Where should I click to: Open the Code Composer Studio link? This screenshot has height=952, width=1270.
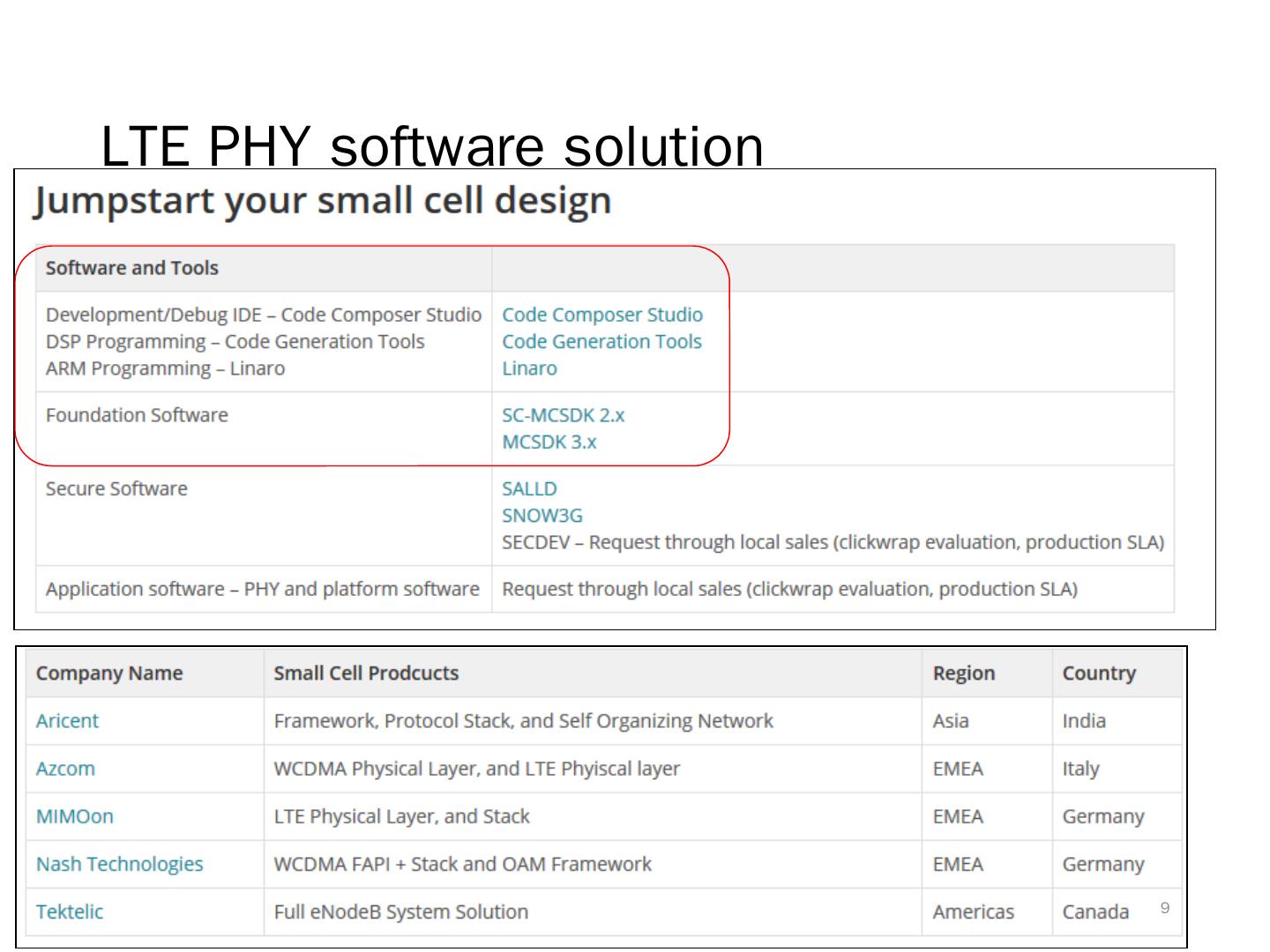(x=601, y=315)
